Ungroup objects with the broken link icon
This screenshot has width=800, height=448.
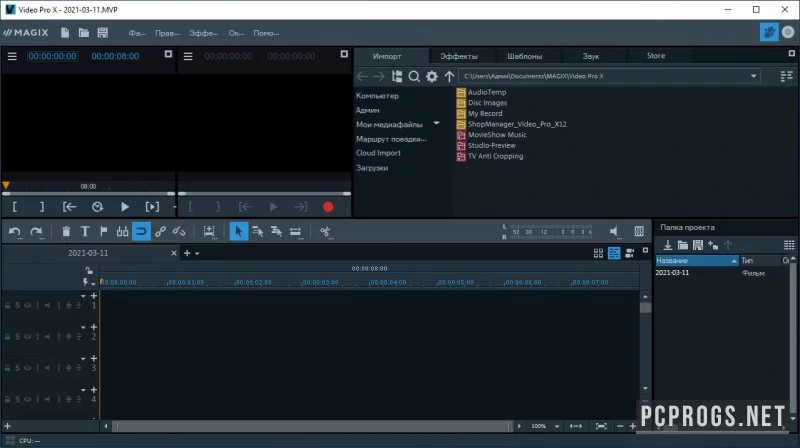tap(179, 232)
